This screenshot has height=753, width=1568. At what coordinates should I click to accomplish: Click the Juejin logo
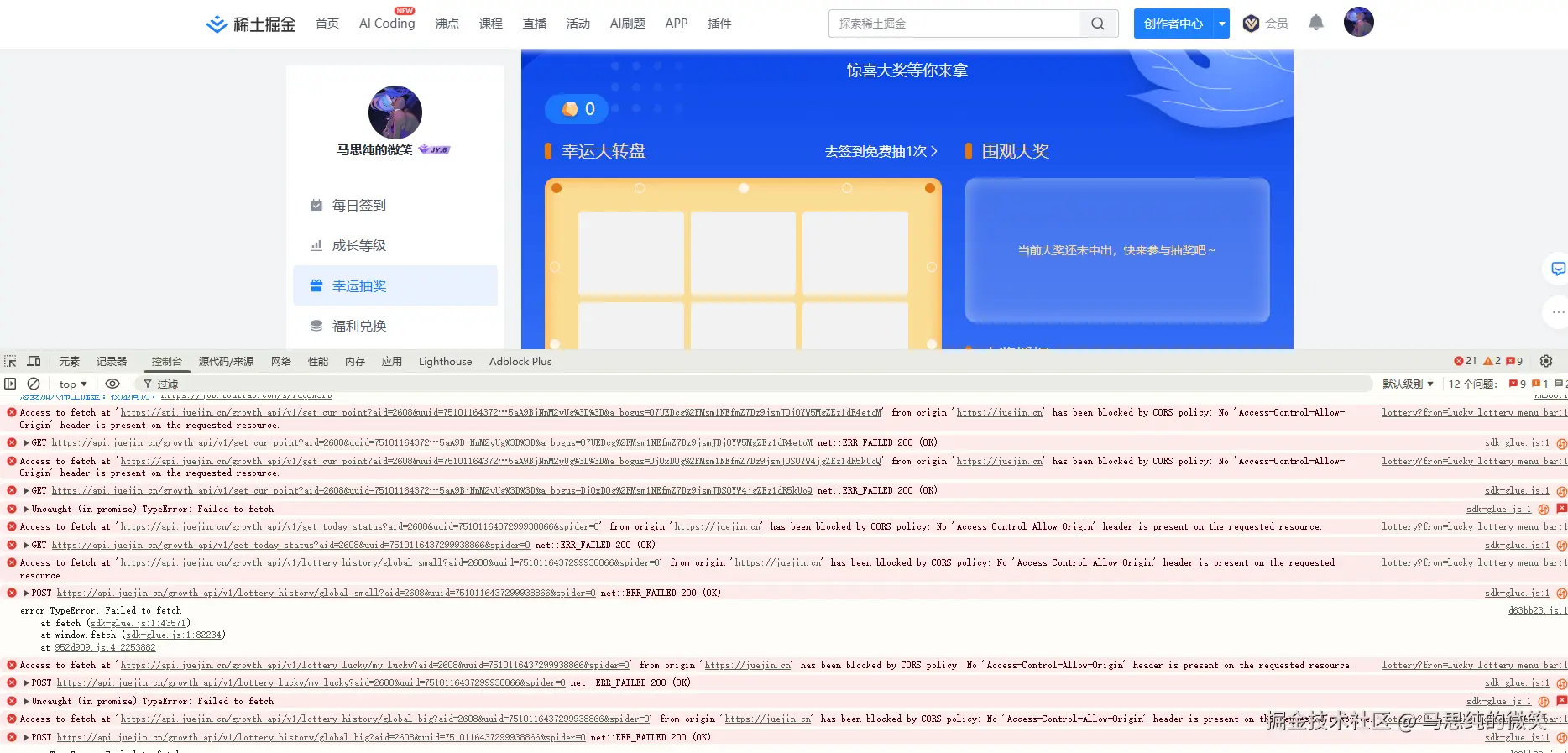click(250, 24)
